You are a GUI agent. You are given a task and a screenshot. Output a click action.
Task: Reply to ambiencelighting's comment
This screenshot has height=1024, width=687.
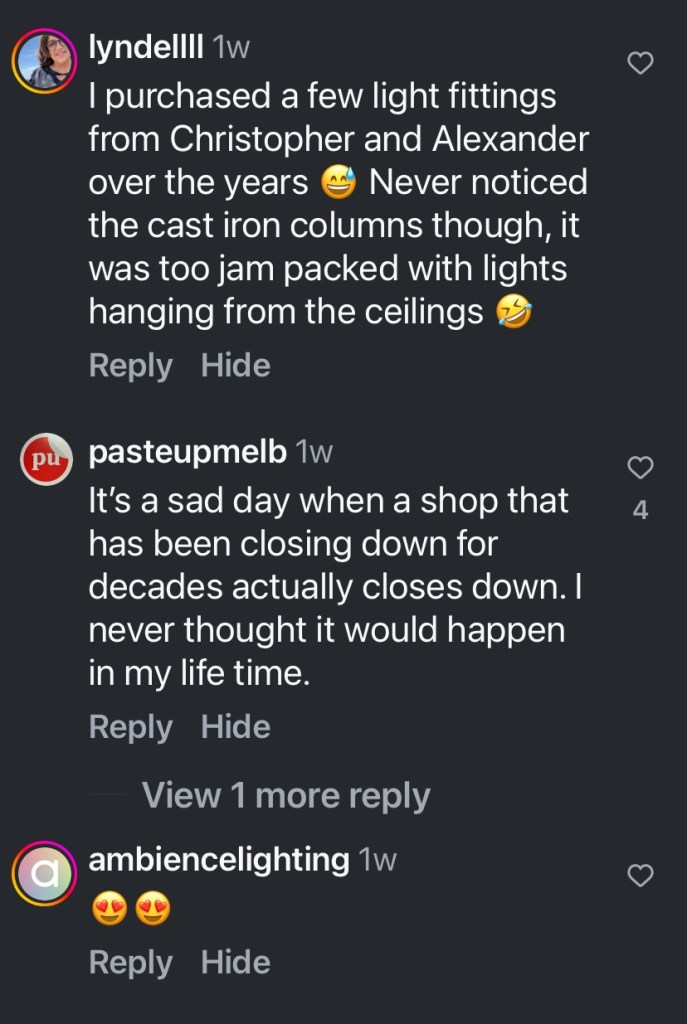pyautogui.click(x=130, y=962)
